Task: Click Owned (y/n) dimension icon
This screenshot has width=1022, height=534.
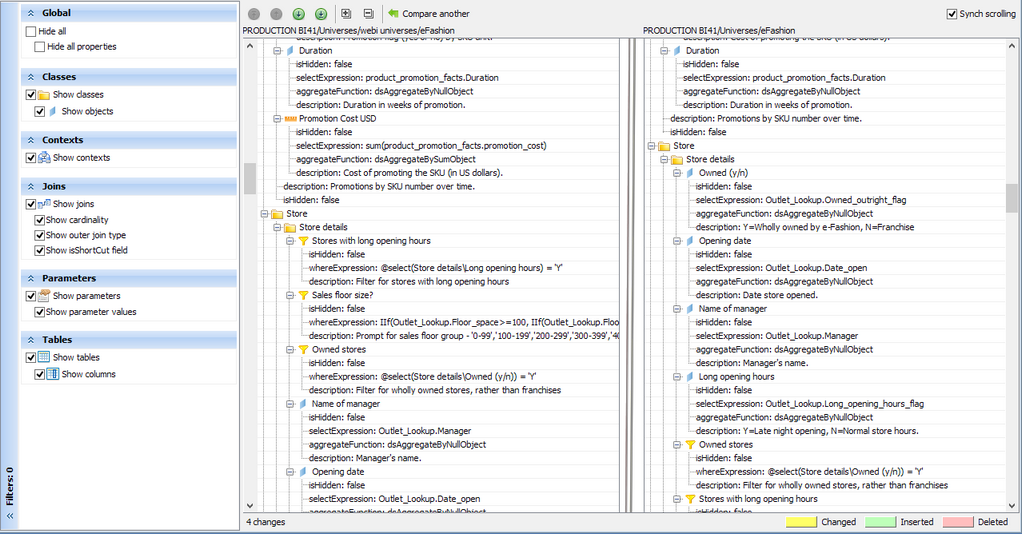Action: (690, 173)
